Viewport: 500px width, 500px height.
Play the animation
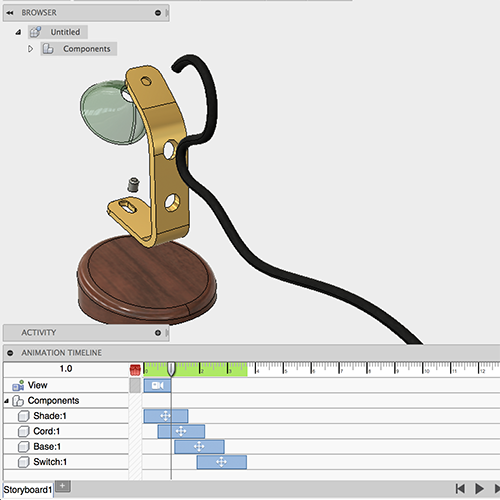479,489
